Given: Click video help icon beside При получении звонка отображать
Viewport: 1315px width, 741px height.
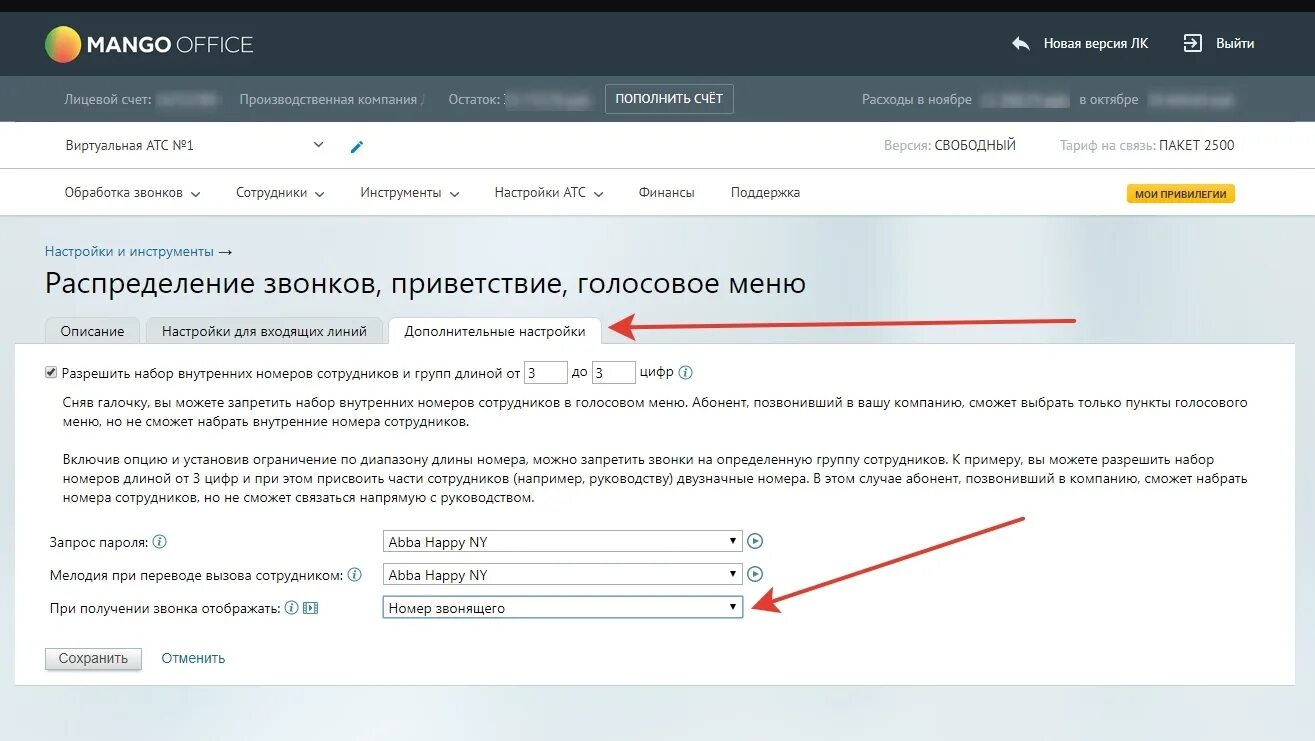Looking at the screenshot, I should point(310,607).
